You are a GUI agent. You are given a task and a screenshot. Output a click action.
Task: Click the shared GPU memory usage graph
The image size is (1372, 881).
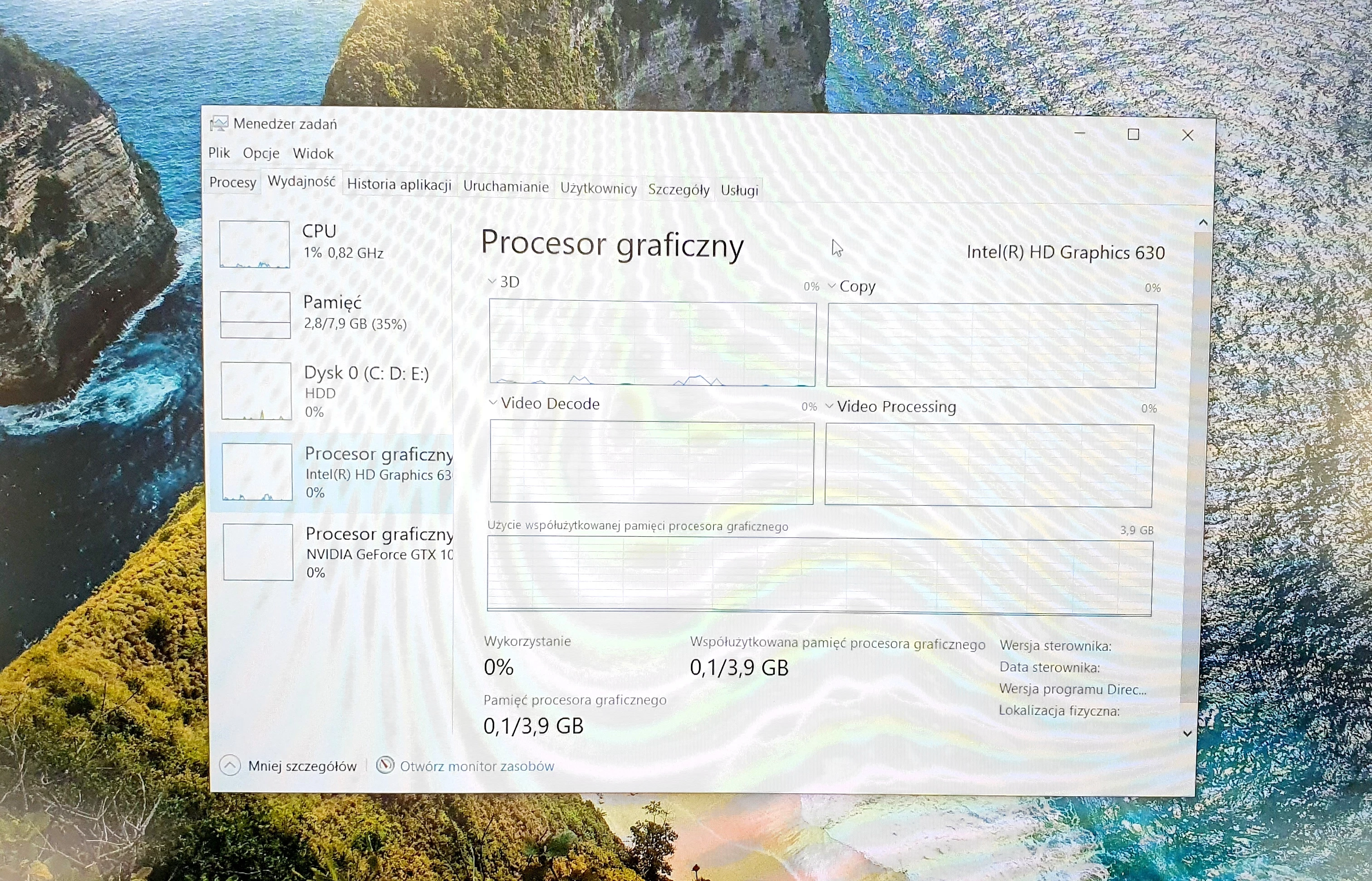[x=820, y=577]
